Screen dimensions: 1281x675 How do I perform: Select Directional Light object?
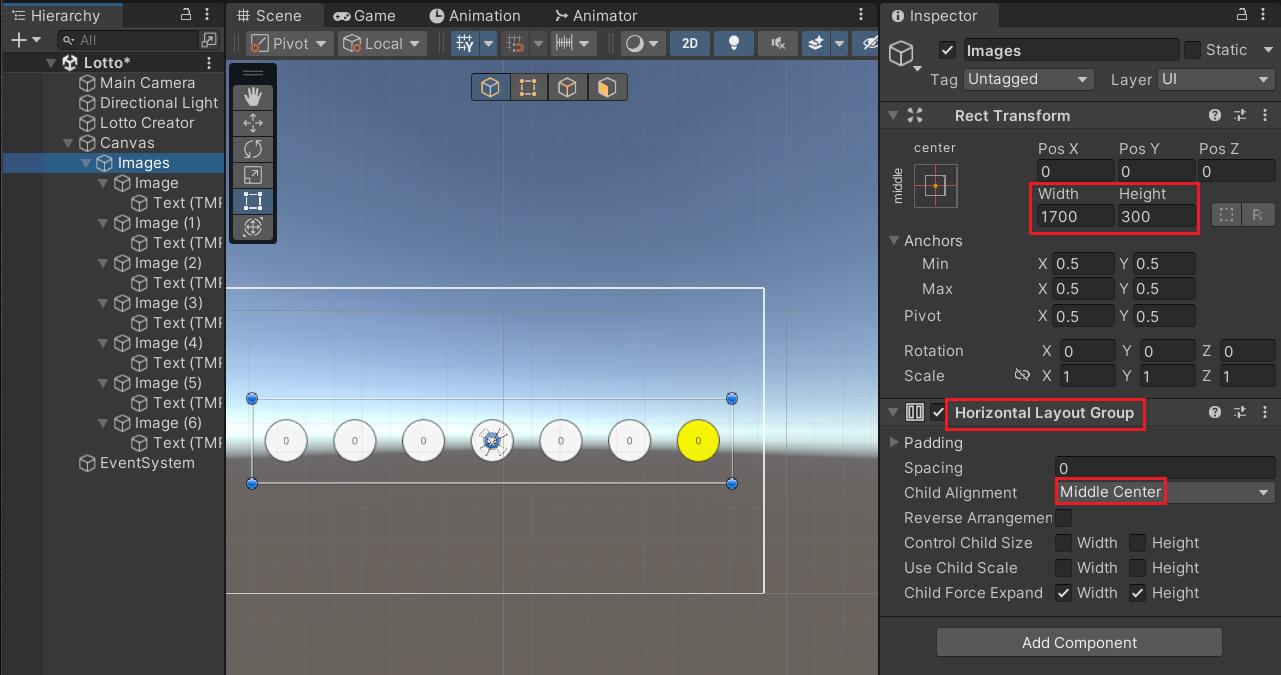tap(159, 103)
